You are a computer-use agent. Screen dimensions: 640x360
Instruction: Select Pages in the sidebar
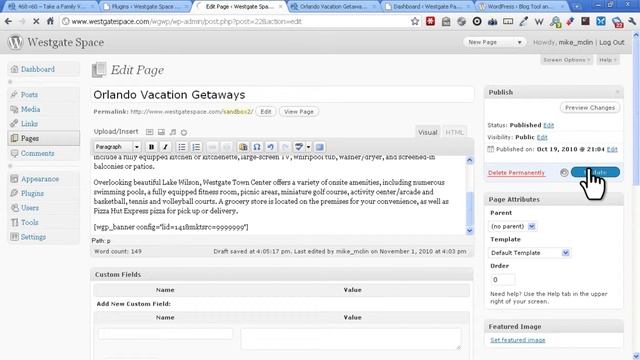[x=30, y=138]
